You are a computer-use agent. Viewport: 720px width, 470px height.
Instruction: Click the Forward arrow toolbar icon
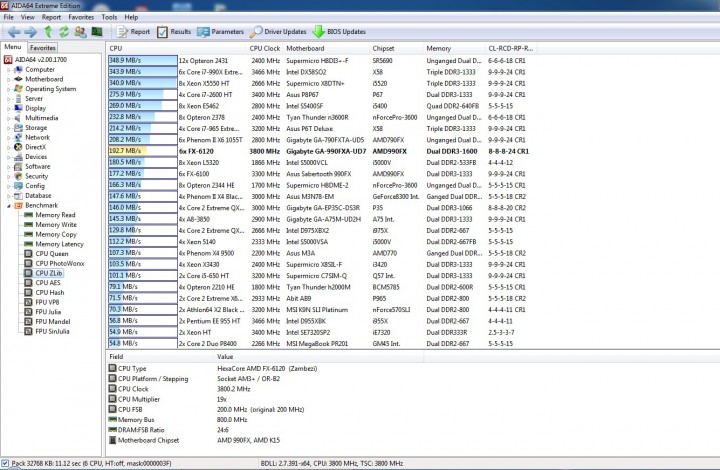tap(31, 32)
